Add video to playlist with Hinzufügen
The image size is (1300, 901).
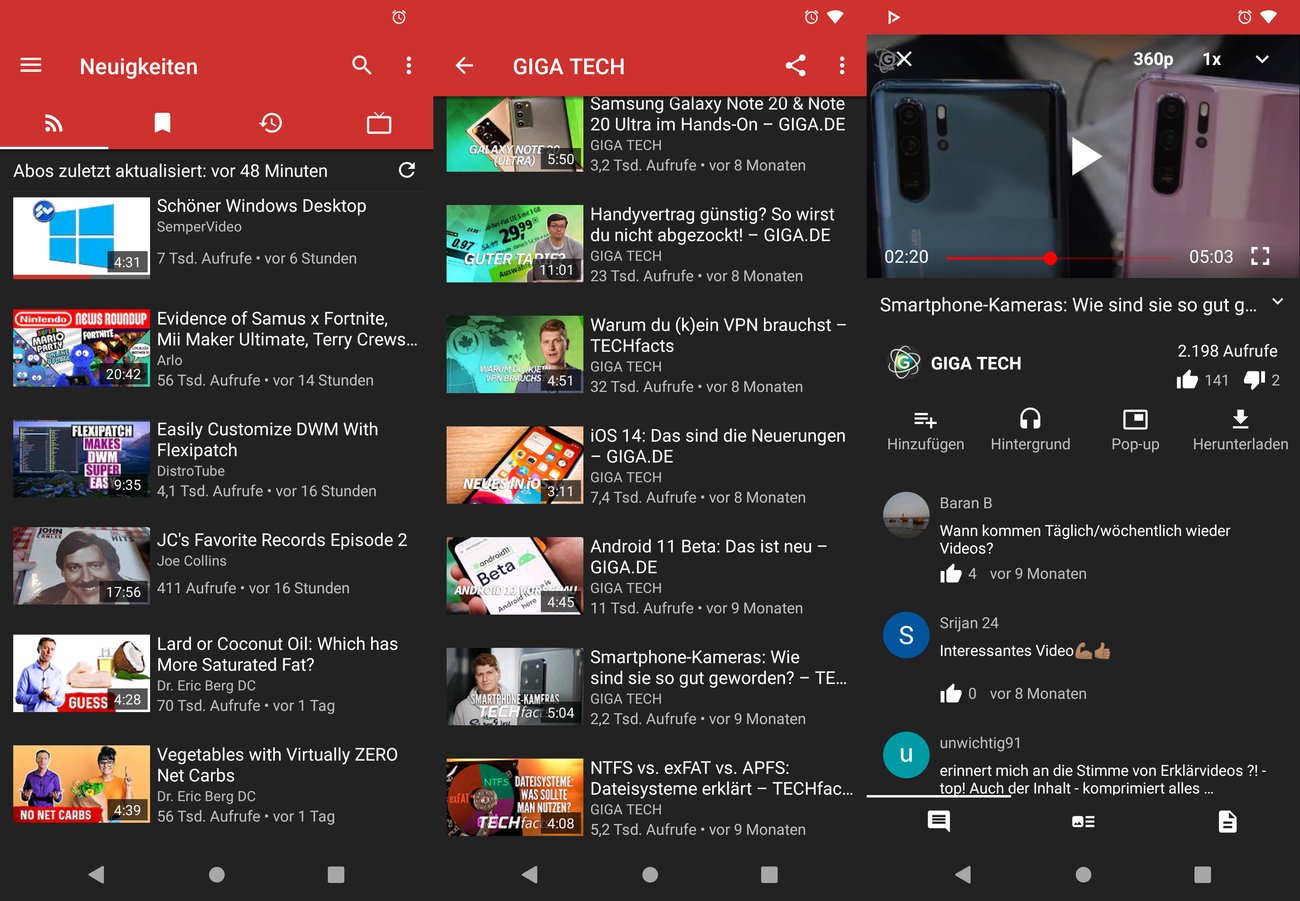tap(925, 429)
